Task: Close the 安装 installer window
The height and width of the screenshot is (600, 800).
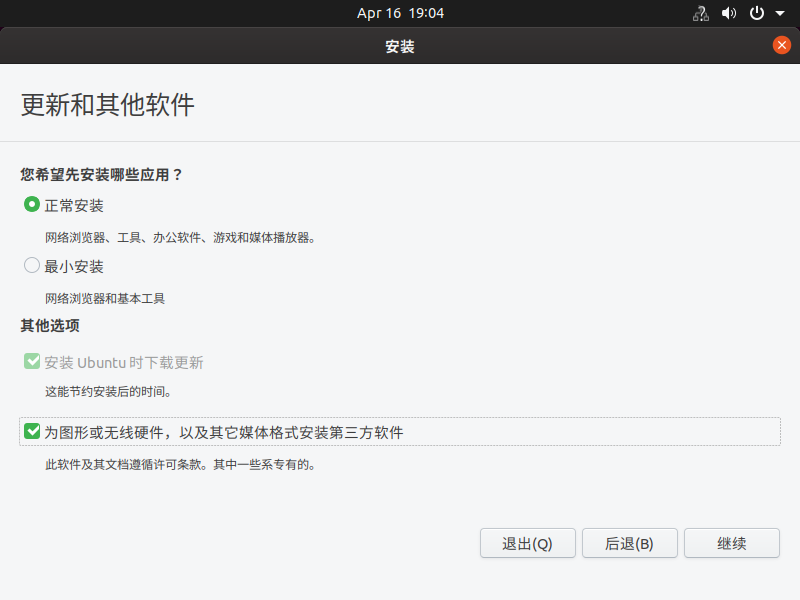Action: [x=782, y=45]
